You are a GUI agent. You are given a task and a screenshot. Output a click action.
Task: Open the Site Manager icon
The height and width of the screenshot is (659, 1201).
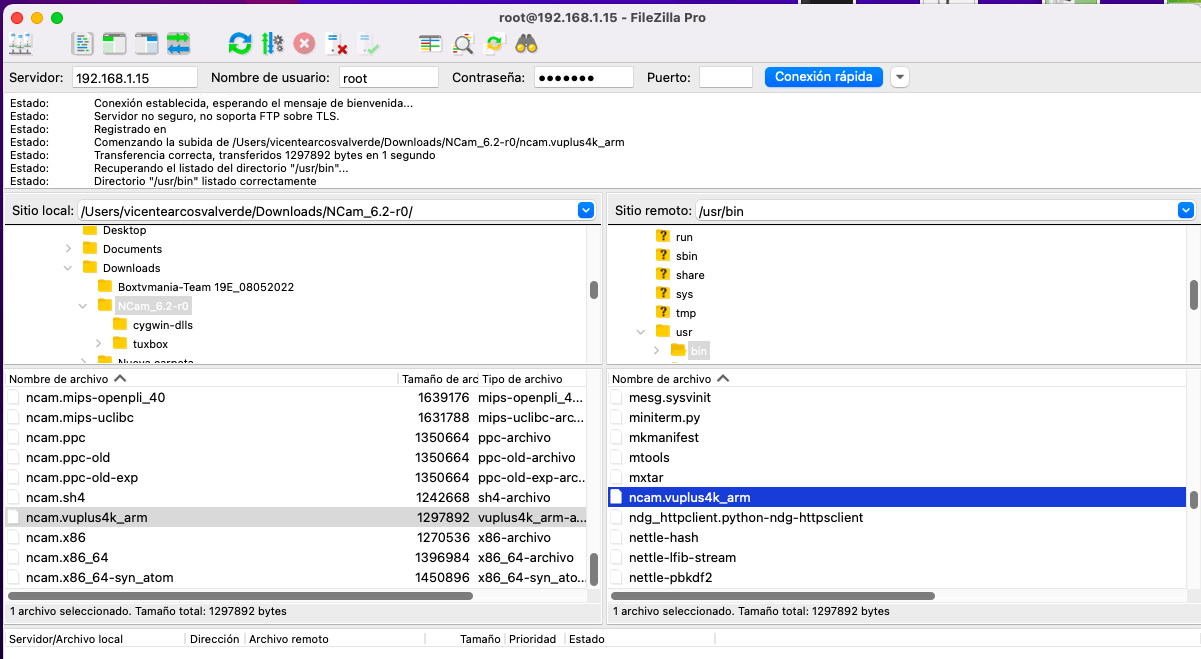click(21, 43)
